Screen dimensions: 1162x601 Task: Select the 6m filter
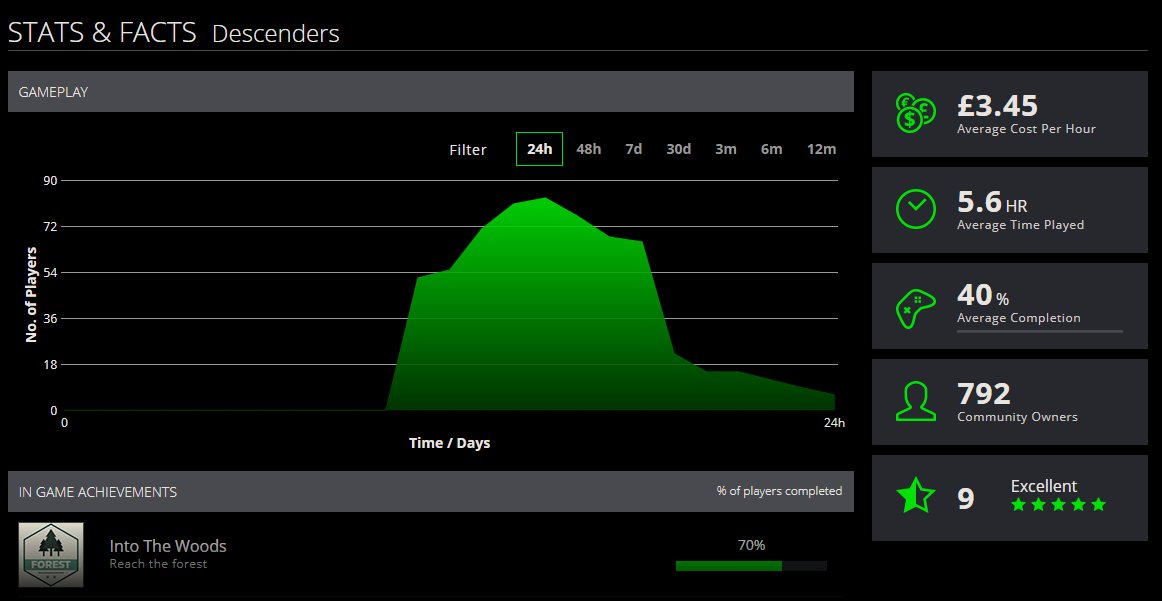coord(771,149)
